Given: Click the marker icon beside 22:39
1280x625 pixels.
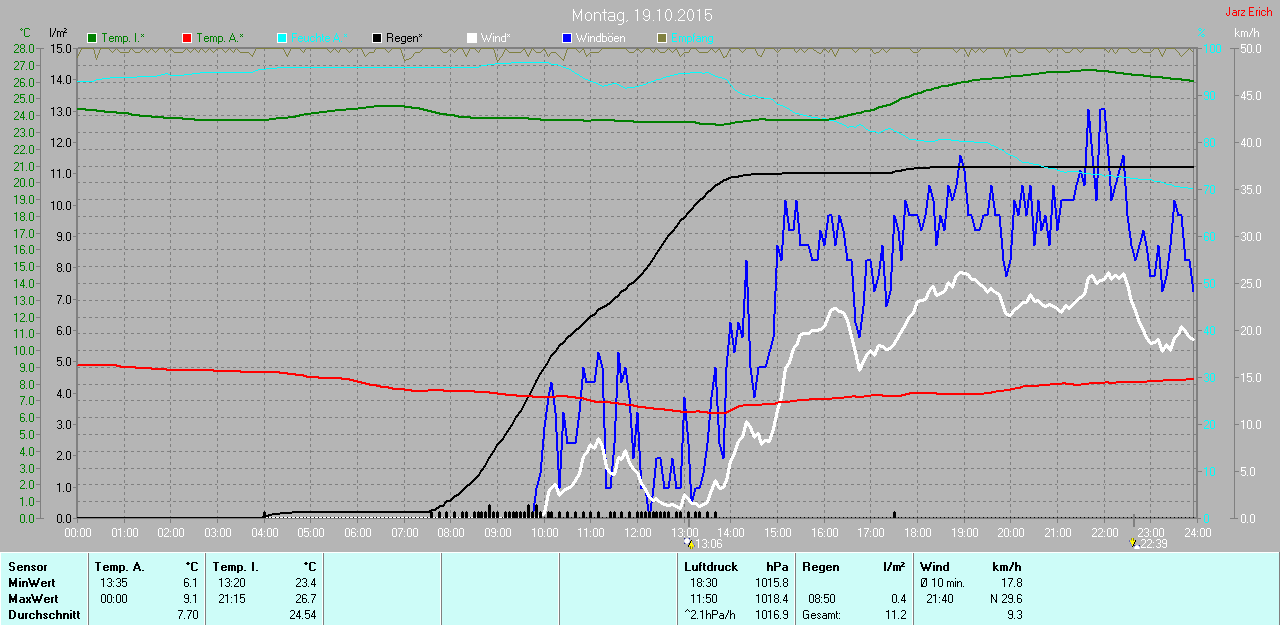Looking at the screenshot, I should pos(1133,543).
